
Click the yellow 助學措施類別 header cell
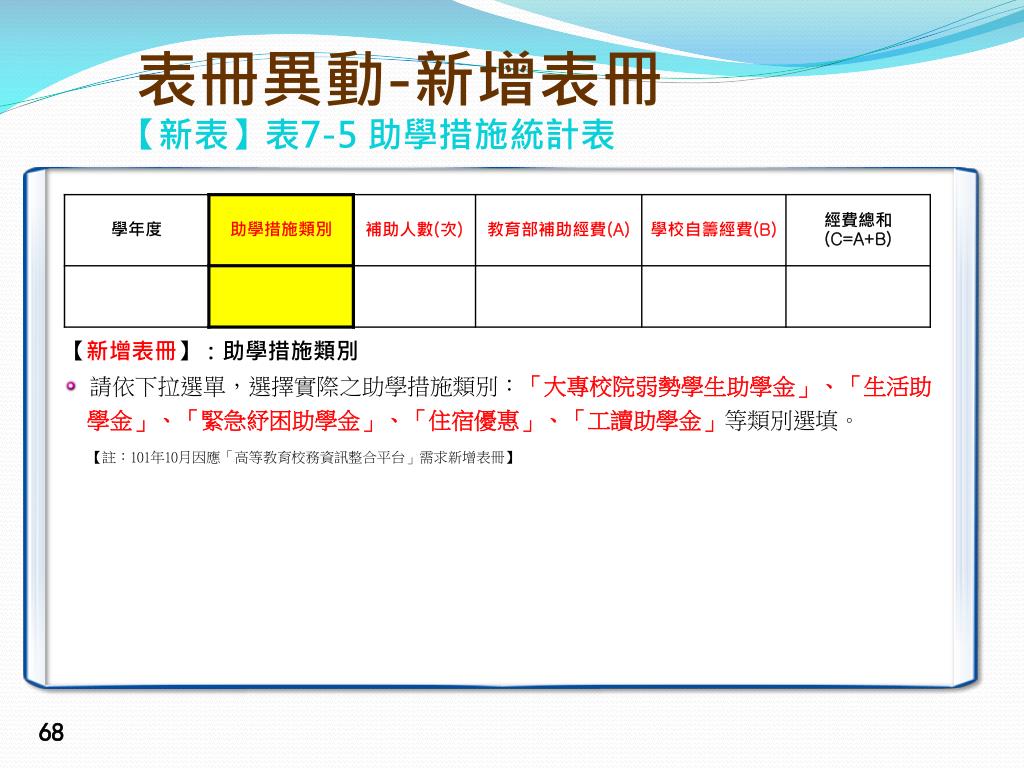281,230
